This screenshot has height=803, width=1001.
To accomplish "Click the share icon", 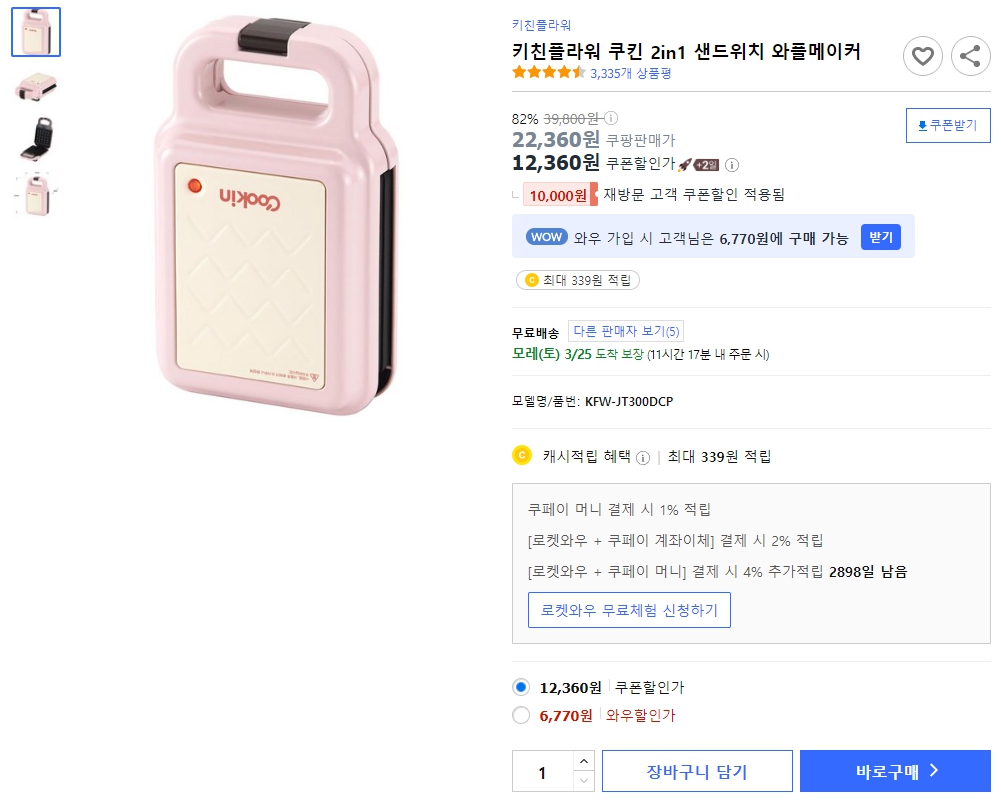I will tap(969, 56).
